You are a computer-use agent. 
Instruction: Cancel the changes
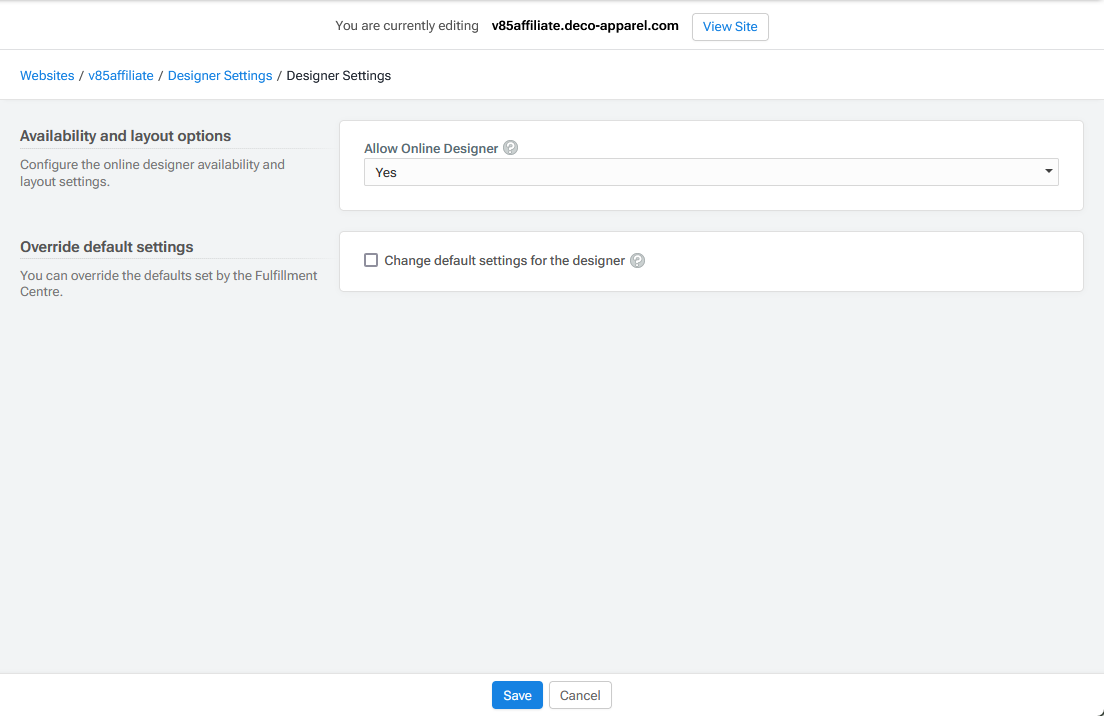click(580, 695)
